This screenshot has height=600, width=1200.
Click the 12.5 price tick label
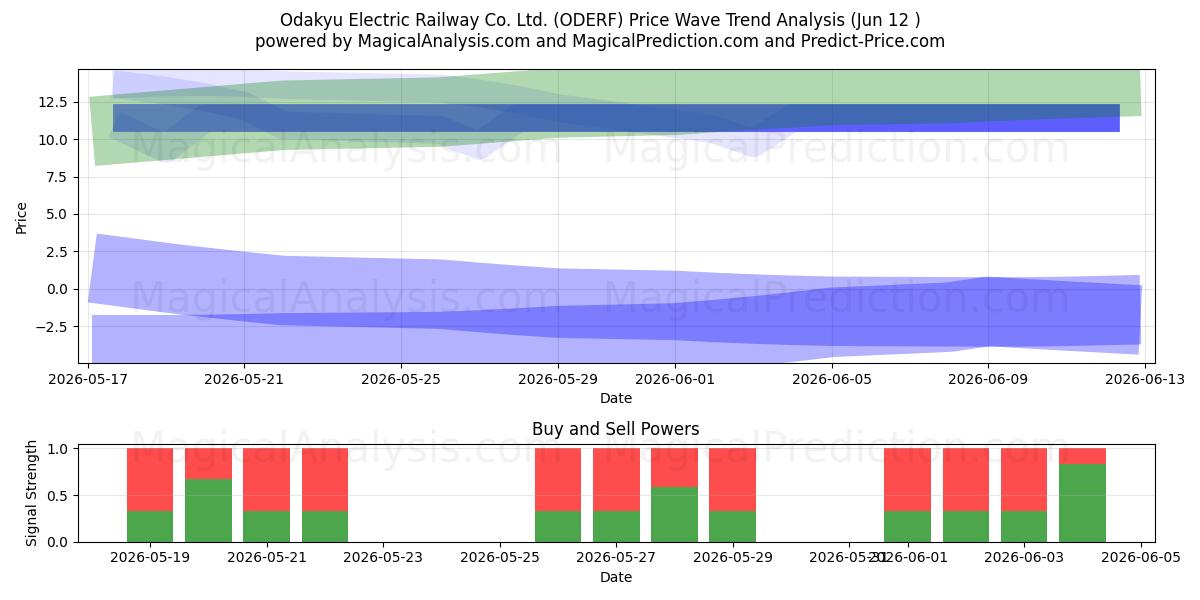pos(52,102)
